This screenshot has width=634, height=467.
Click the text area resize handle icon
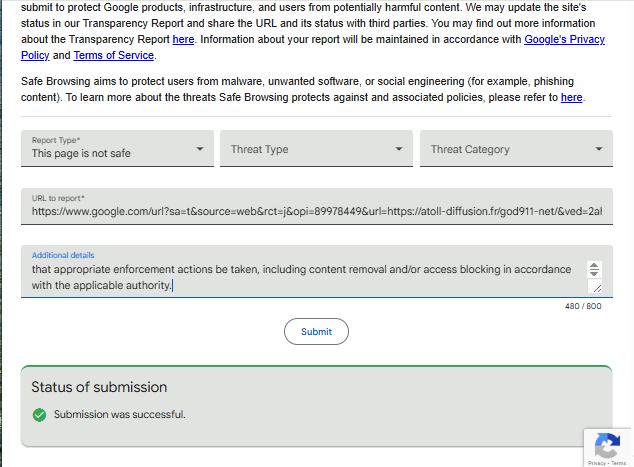(x=597, y=288)
